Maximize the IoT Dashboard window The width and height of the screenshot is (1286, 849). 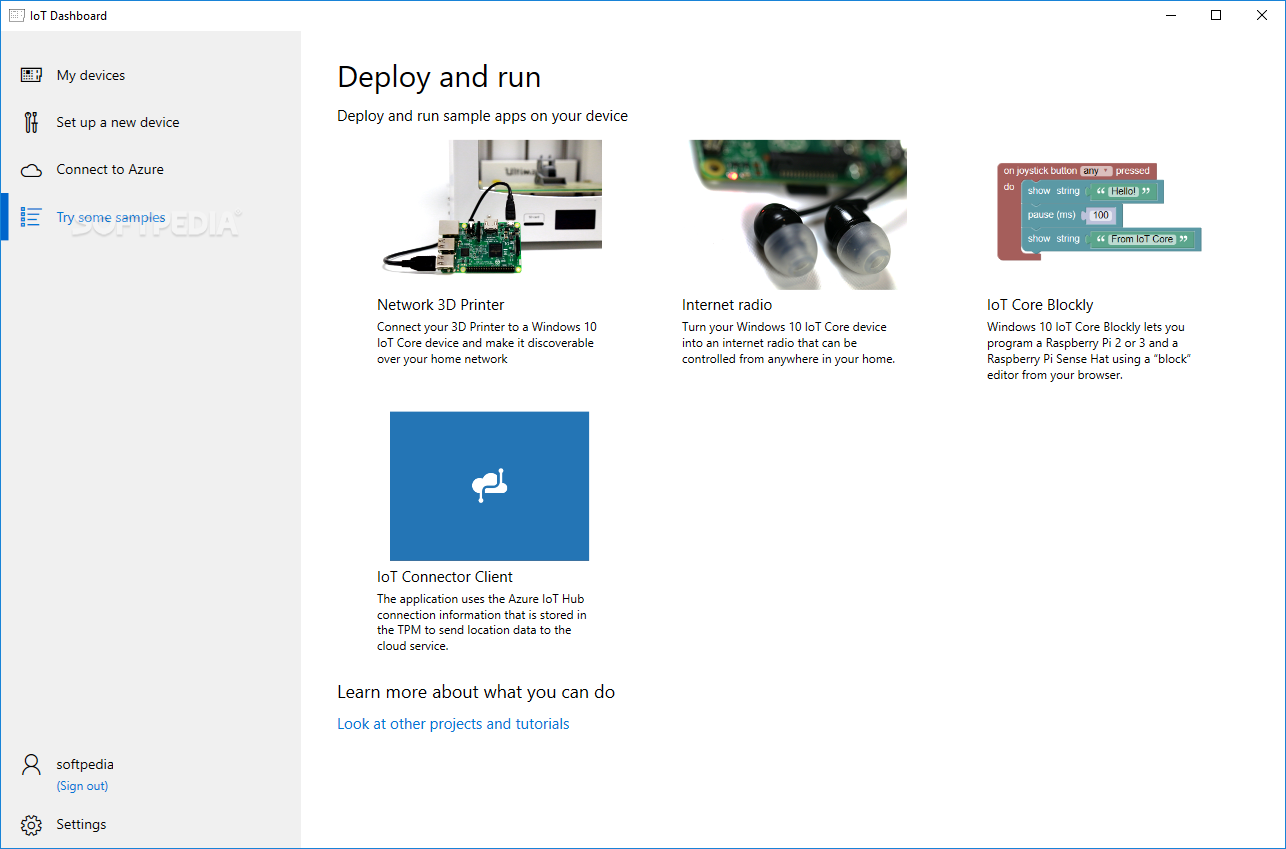[x=1216, y=15]
